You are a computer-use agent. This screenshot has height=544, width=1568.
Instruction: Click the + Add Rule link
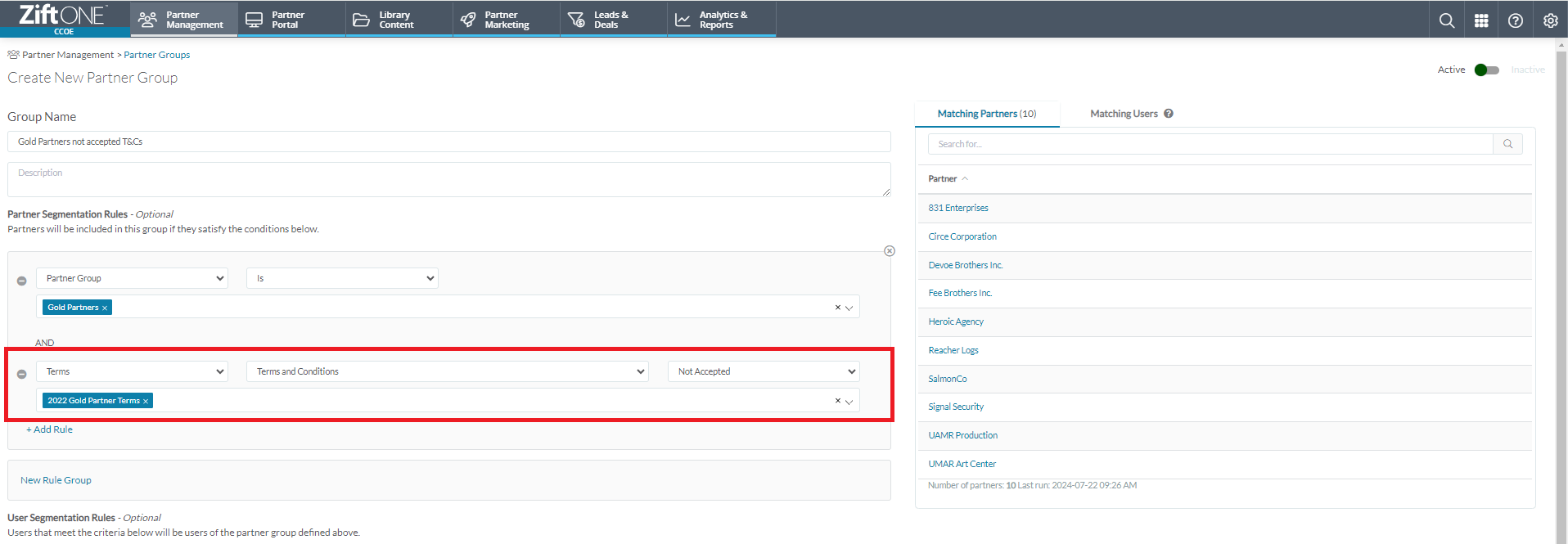point(49,429)
